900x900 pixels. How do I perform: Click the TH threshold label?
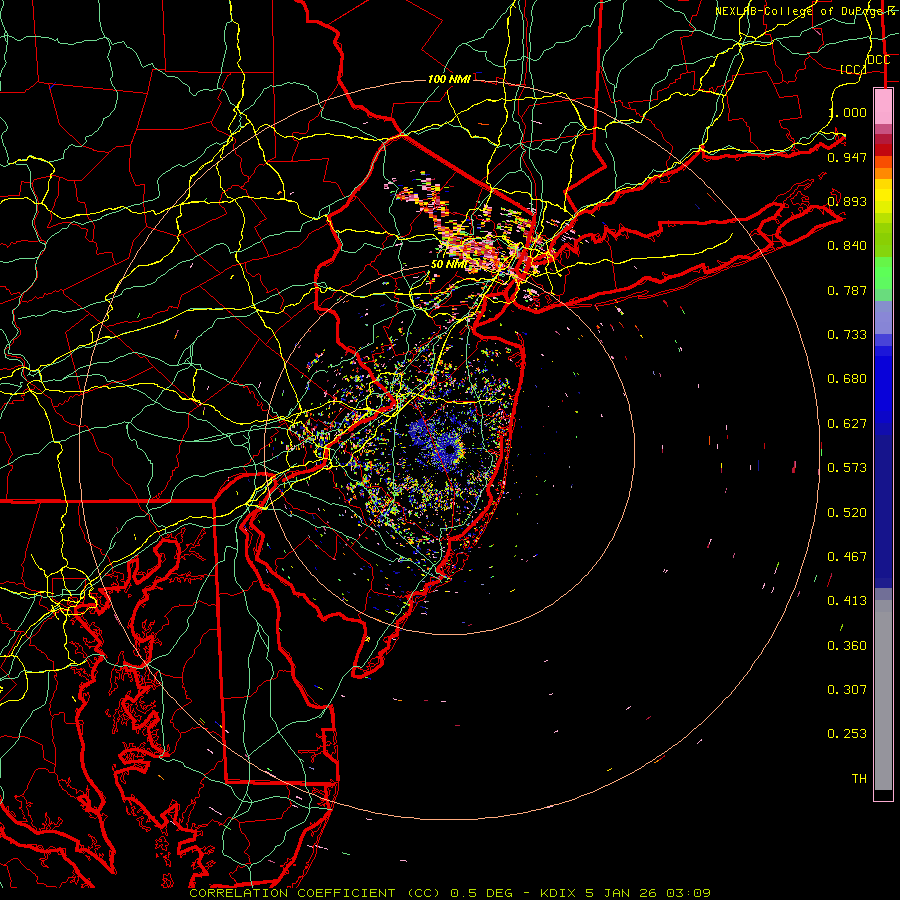point(859,779)
